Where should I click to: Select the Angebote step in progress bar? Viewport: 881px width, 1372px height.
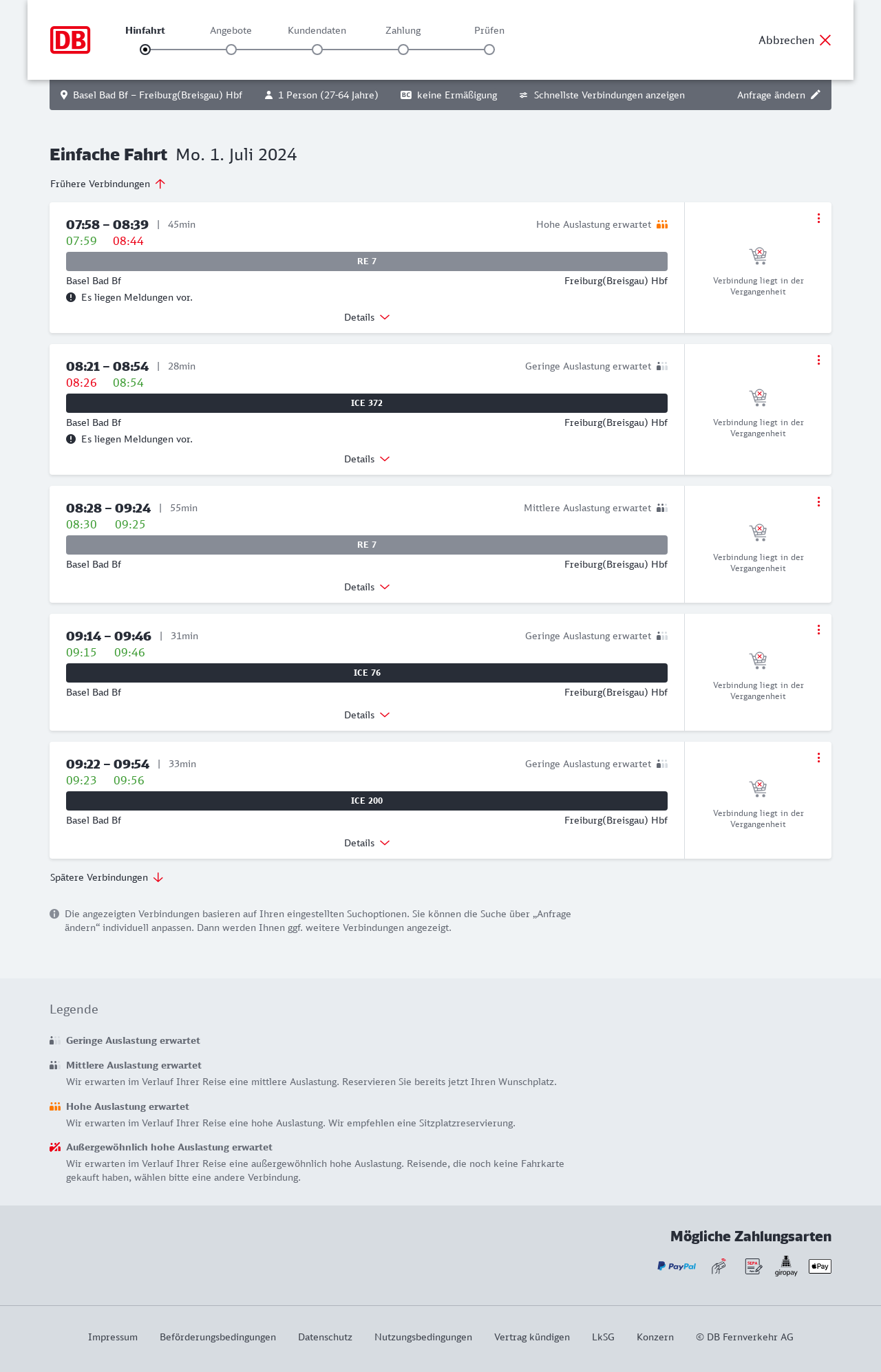[231, 50]
